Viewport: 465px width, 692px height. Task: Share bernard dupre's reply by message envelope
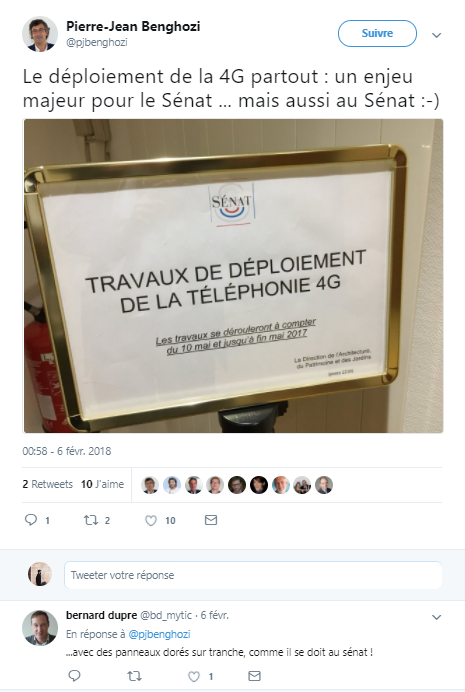coord(255,676)
